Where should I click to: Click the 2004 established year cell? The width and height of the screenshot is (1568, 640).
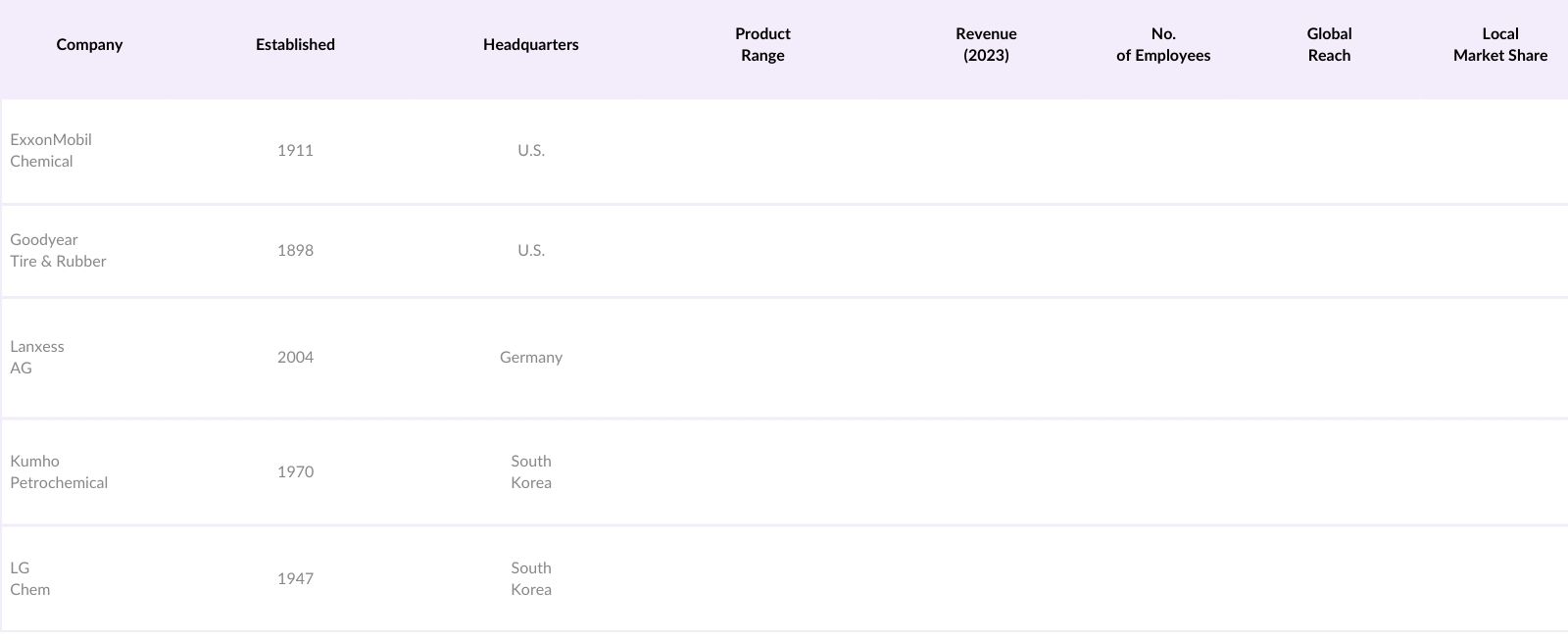click(x=295, y=358)
